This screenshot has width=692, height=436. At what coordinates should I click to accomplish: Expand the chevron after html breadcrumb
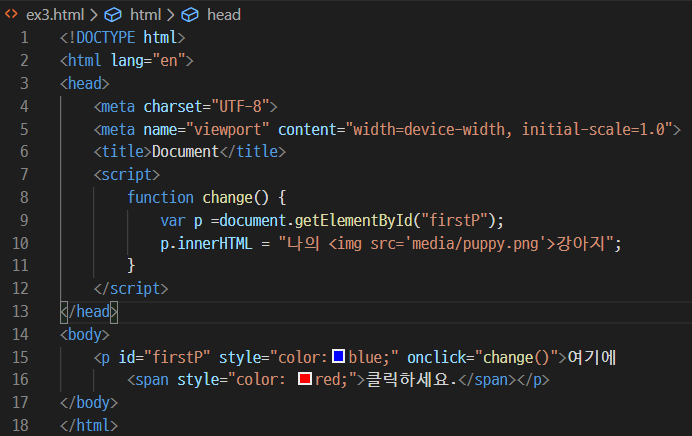pos(170,15)
